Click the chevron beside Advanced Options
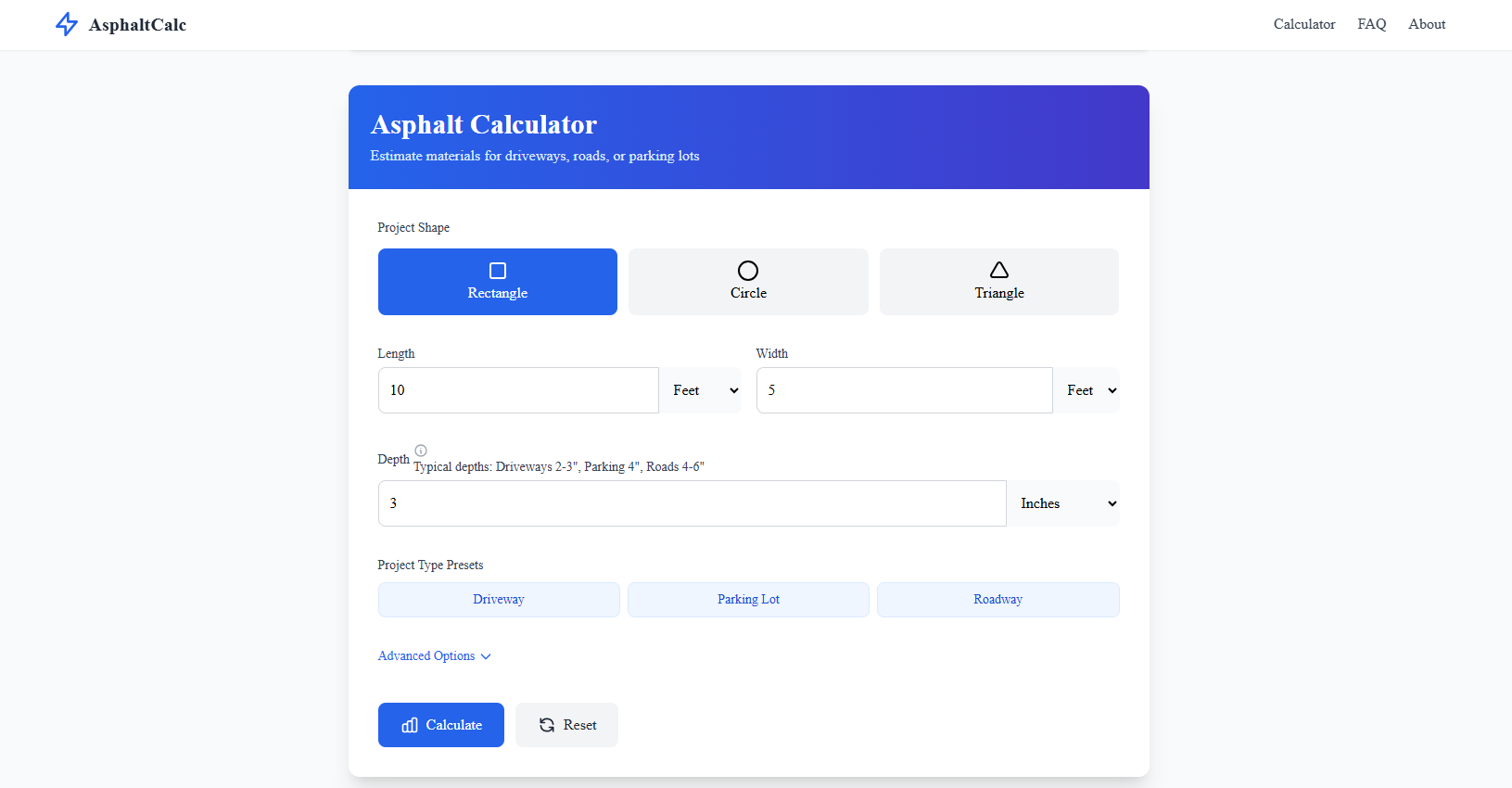This screenshot has width=1512, height=788. (486, 656)
